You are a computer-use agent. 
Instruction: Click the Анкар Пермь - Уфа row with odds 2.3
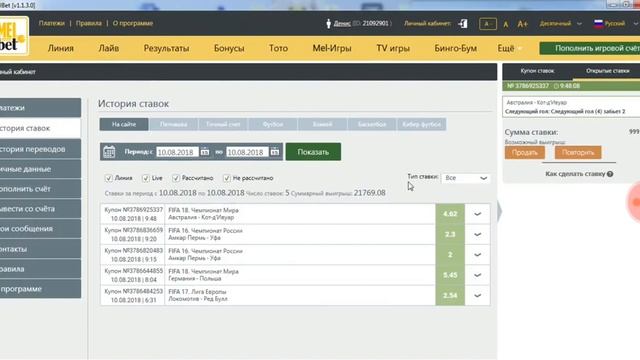[295, 234]
